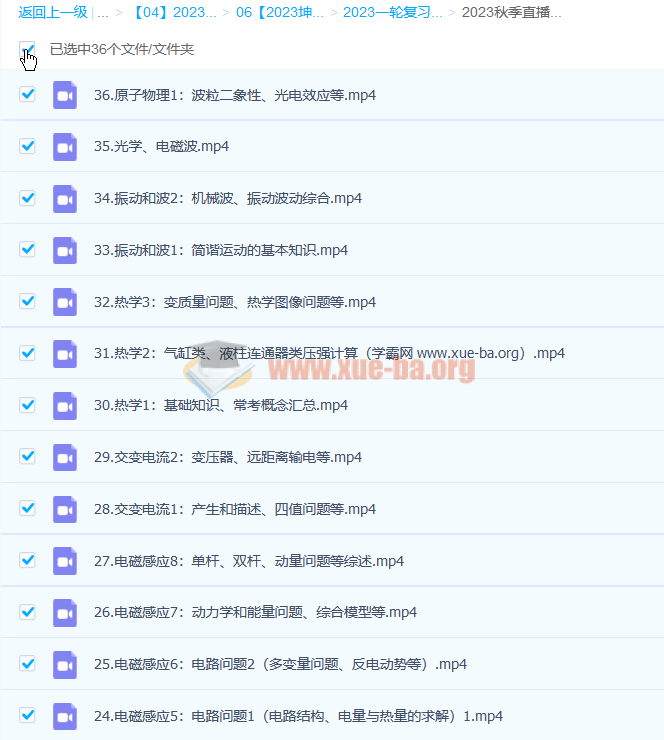Click video icon for 24.电磁感应5 file
This screenshot has height=740, width=664.
[x=65, y=716]
